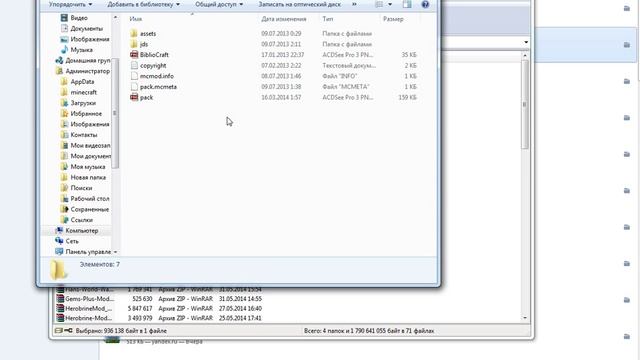The width and height of the screenshot is (640, 360).
Task: Select Рабочий стол in sidebar
Action: coord(89,198)
